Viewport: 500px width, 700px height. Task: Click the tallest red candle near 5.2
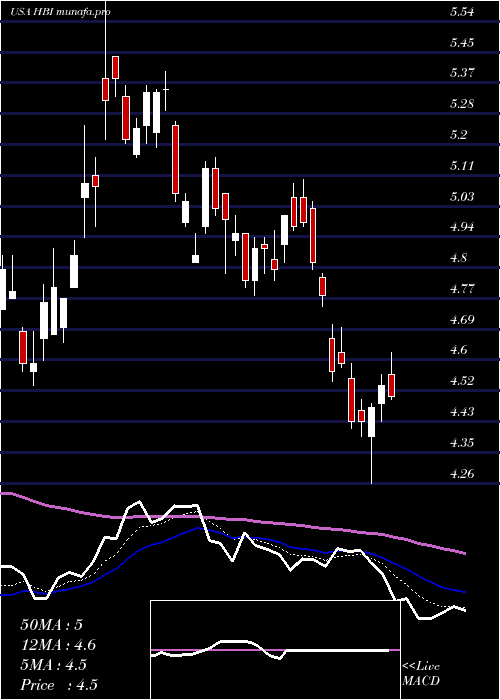pyautogui.click(x=175, y=159)
